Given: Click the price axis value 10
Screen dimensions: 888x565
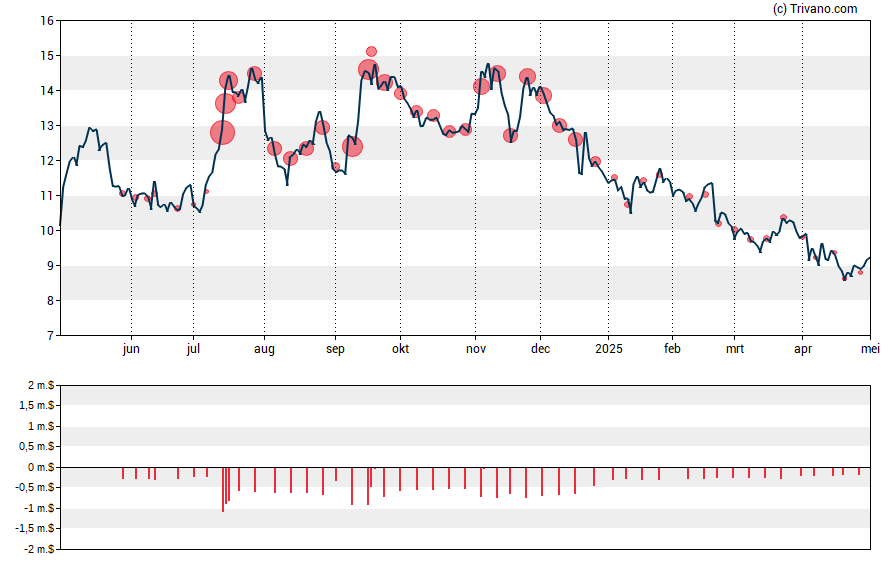Looking at the screenshot, I should [x=47, y=230].
